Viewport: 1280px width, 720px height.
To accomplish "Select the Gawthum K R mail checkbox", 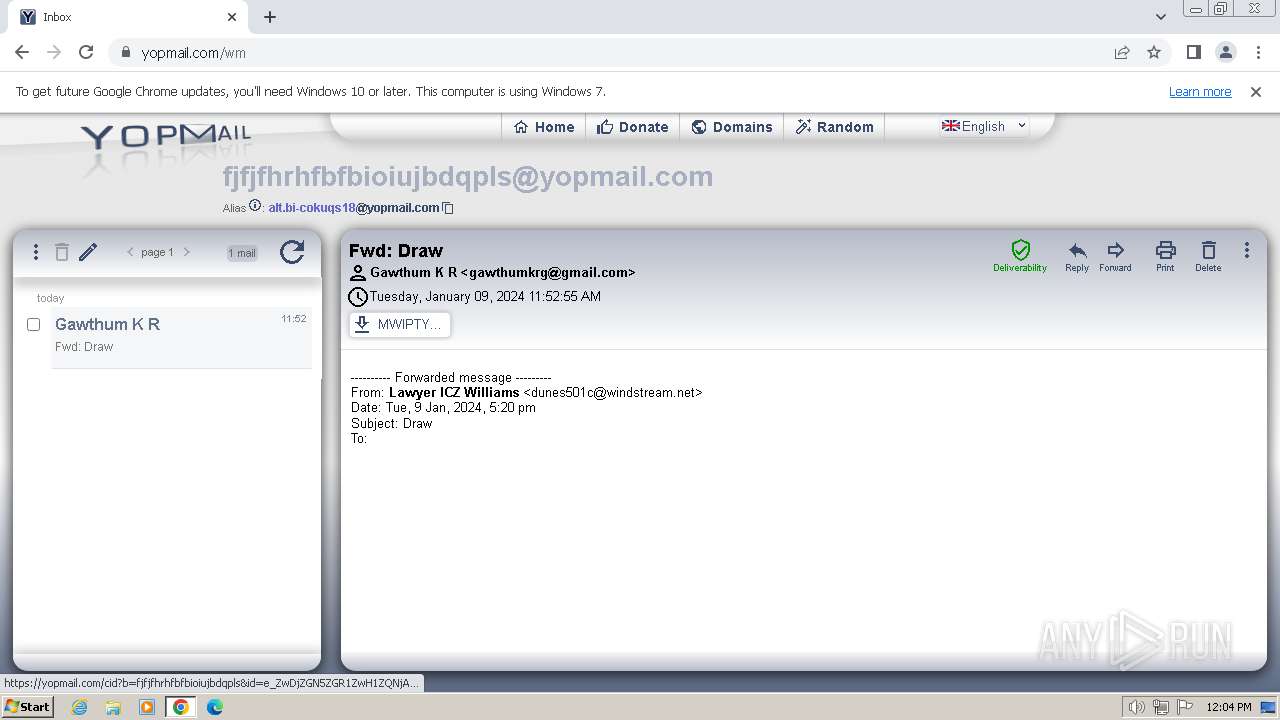I will point(33,324).
